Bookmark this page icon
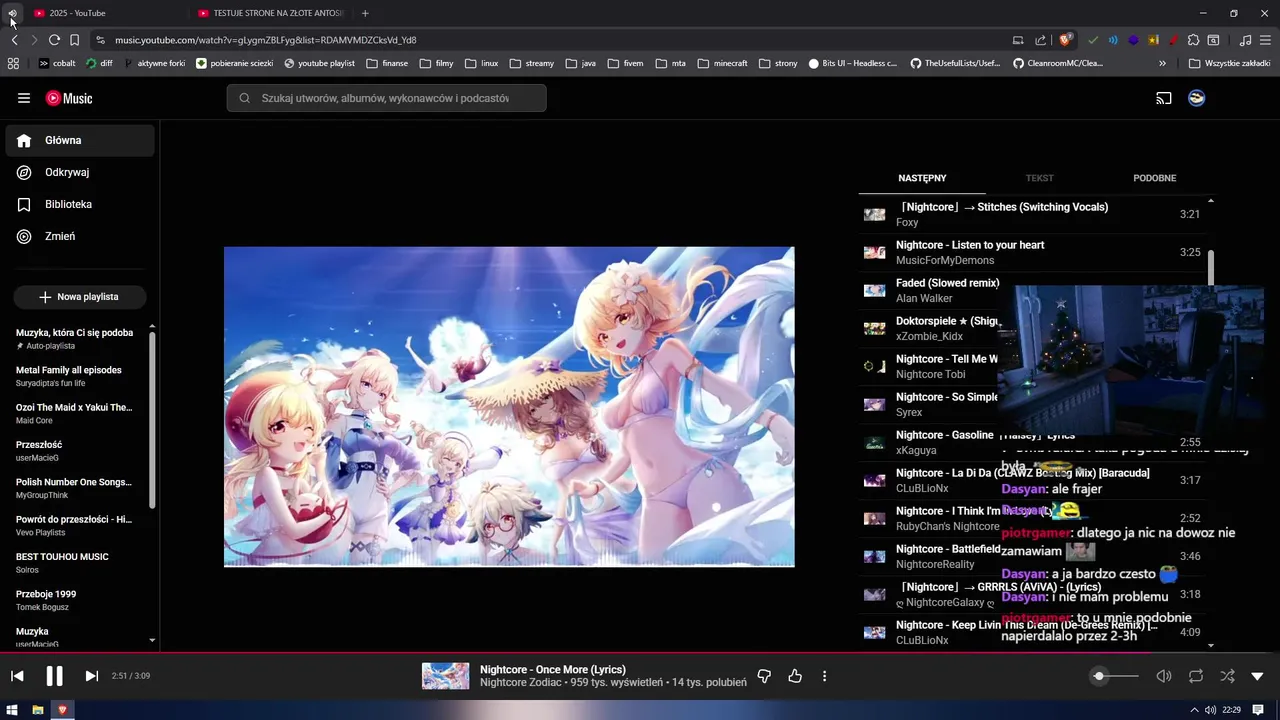This screenshot has width=1280, height=720. click(x=74, y=40)
